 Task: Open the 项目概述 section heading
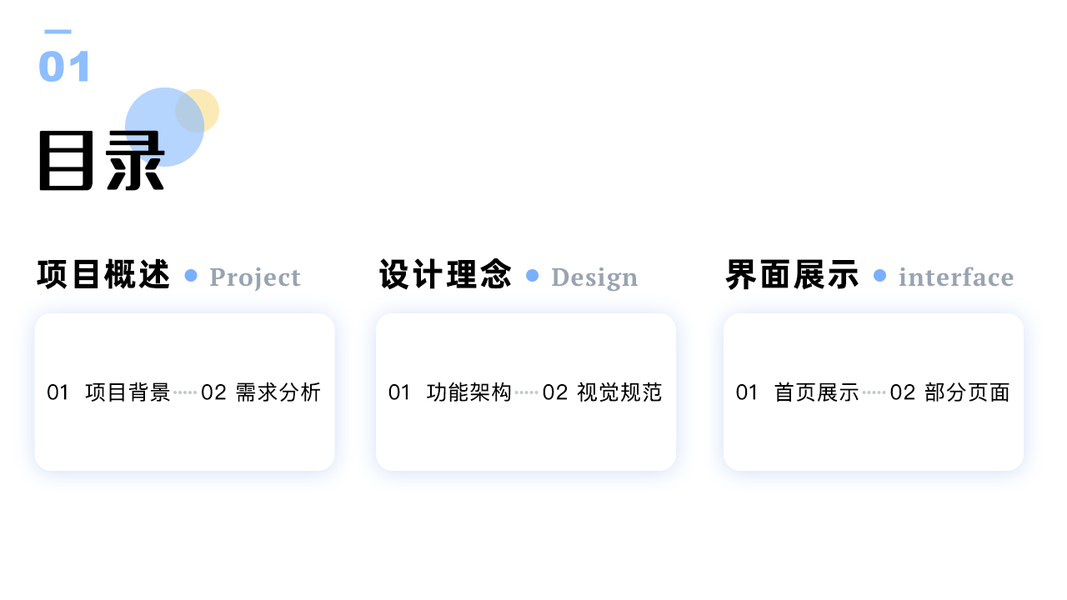pos(104,275)
